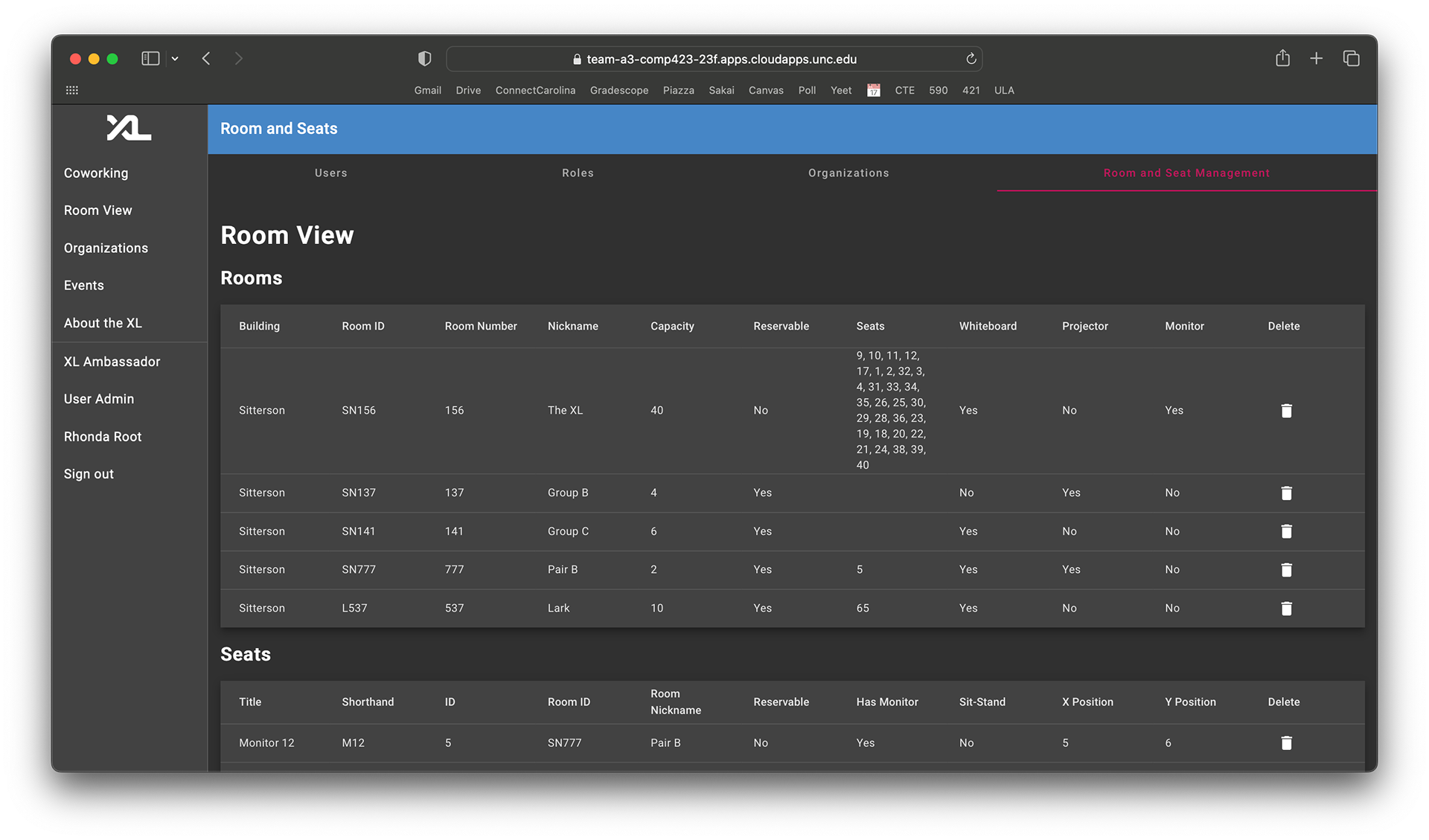This screenshot has width=1429, height=840.
Task: Reload the page with refresh icon
Action: point(971,59)
